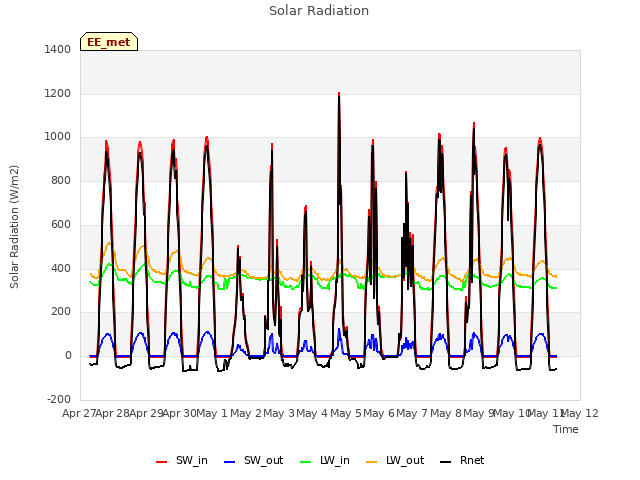Click the LW_out legend label

point(405,460)
